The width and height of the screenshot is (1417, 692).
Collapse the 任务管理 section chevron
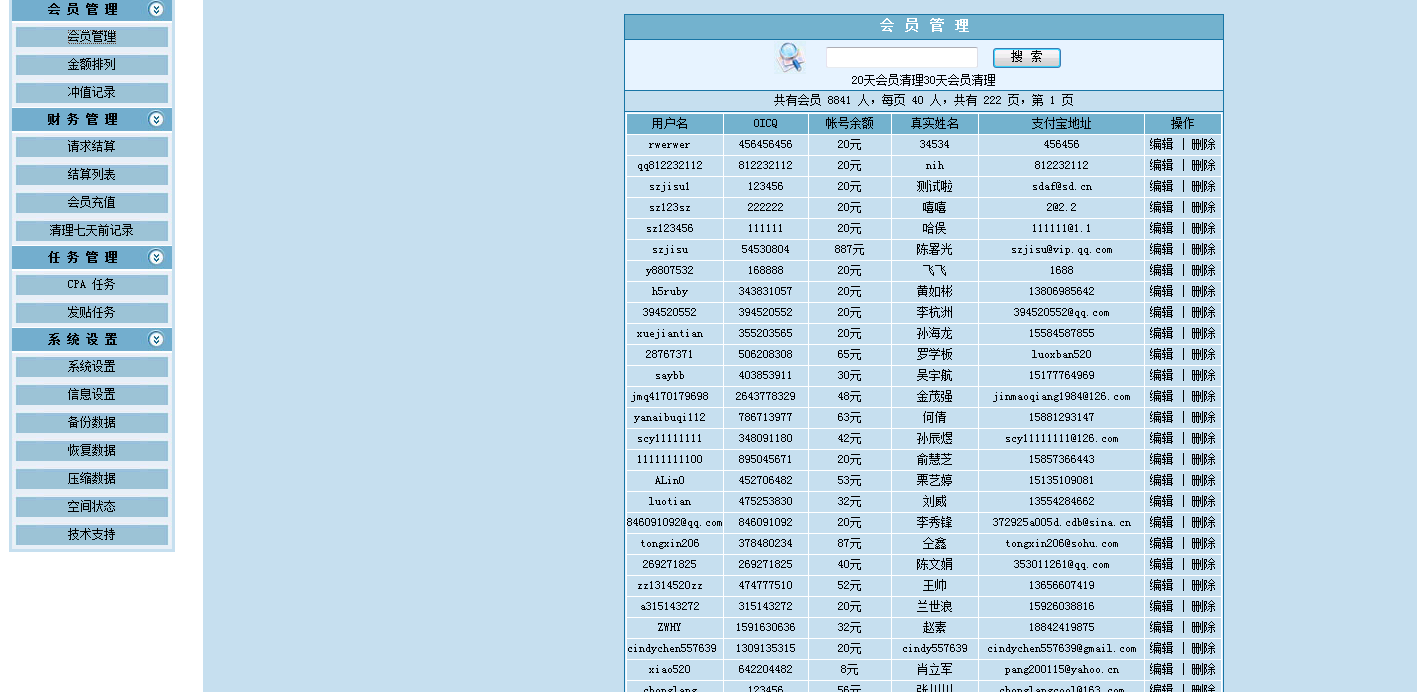click(x=156, y=257)
